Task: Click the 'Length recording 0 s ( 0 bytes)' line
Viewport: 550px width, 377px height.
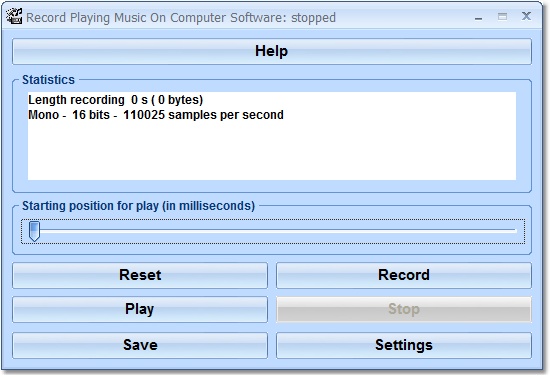Action: [115, 100]
